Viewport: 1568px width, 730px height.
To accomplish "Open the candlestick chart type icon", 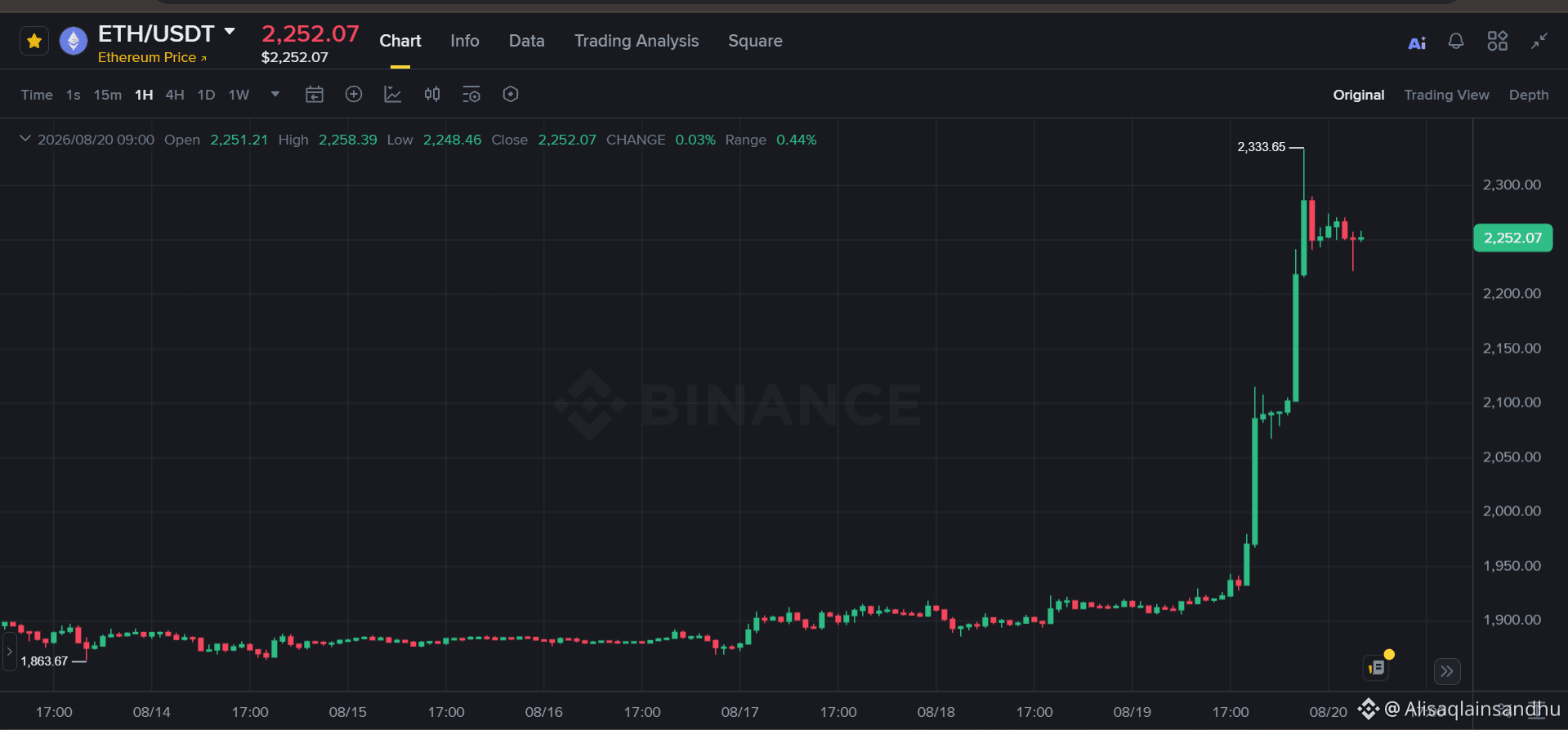I will (432, 94).
